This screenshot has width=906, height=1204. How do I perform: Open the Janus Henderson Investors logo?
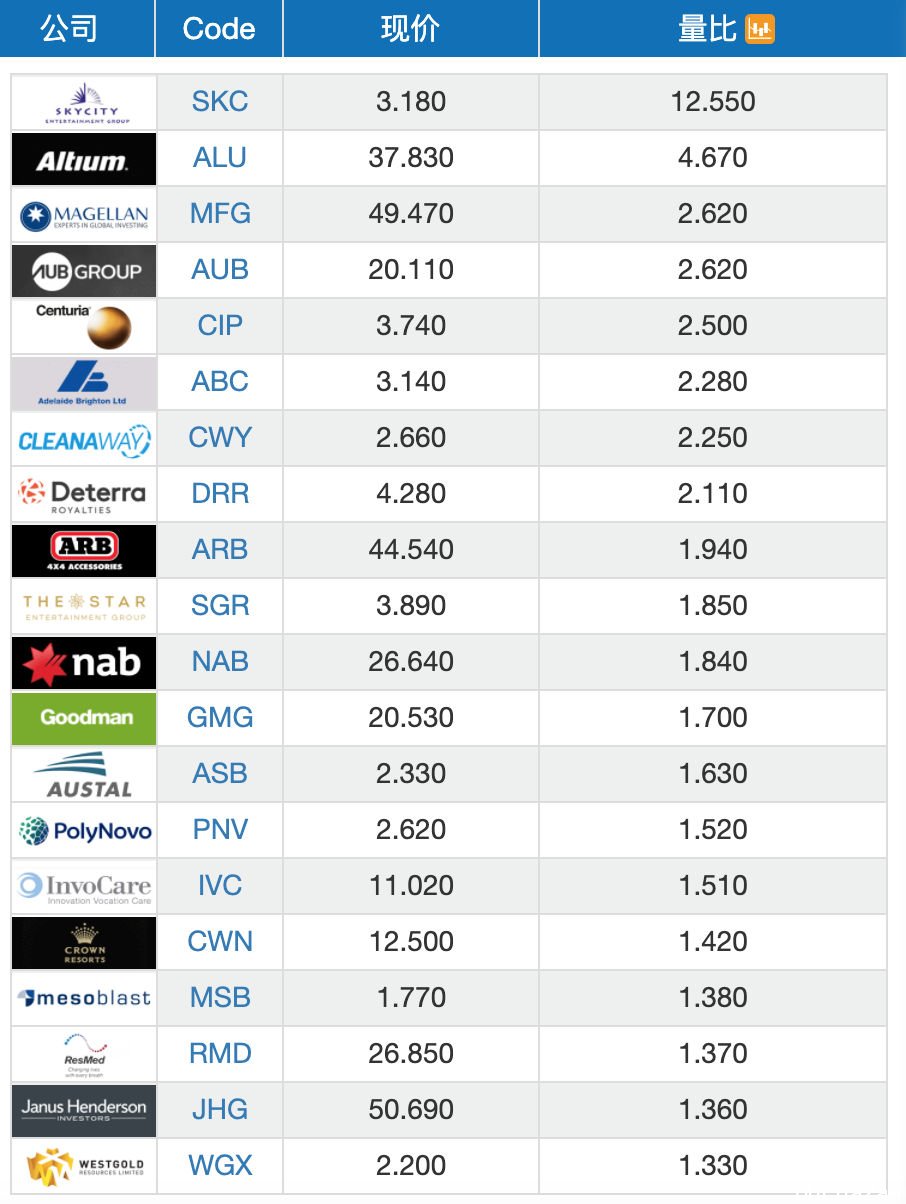84,1110
